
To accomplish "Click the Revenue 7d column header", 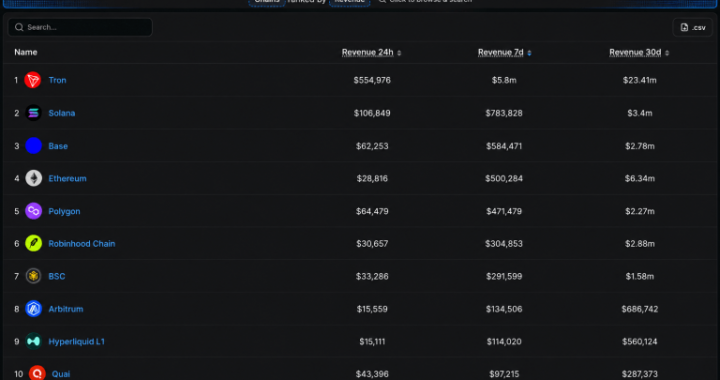I will [x=501, y=52].
